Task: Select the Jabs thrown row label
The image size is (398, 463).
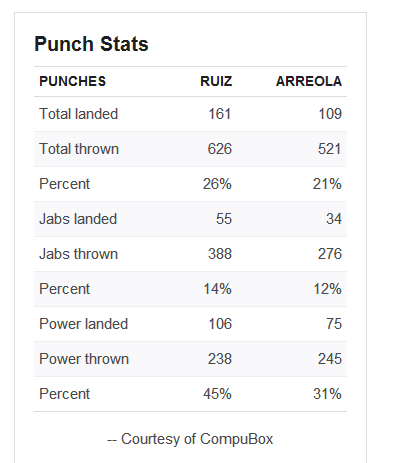Action: 79,254
